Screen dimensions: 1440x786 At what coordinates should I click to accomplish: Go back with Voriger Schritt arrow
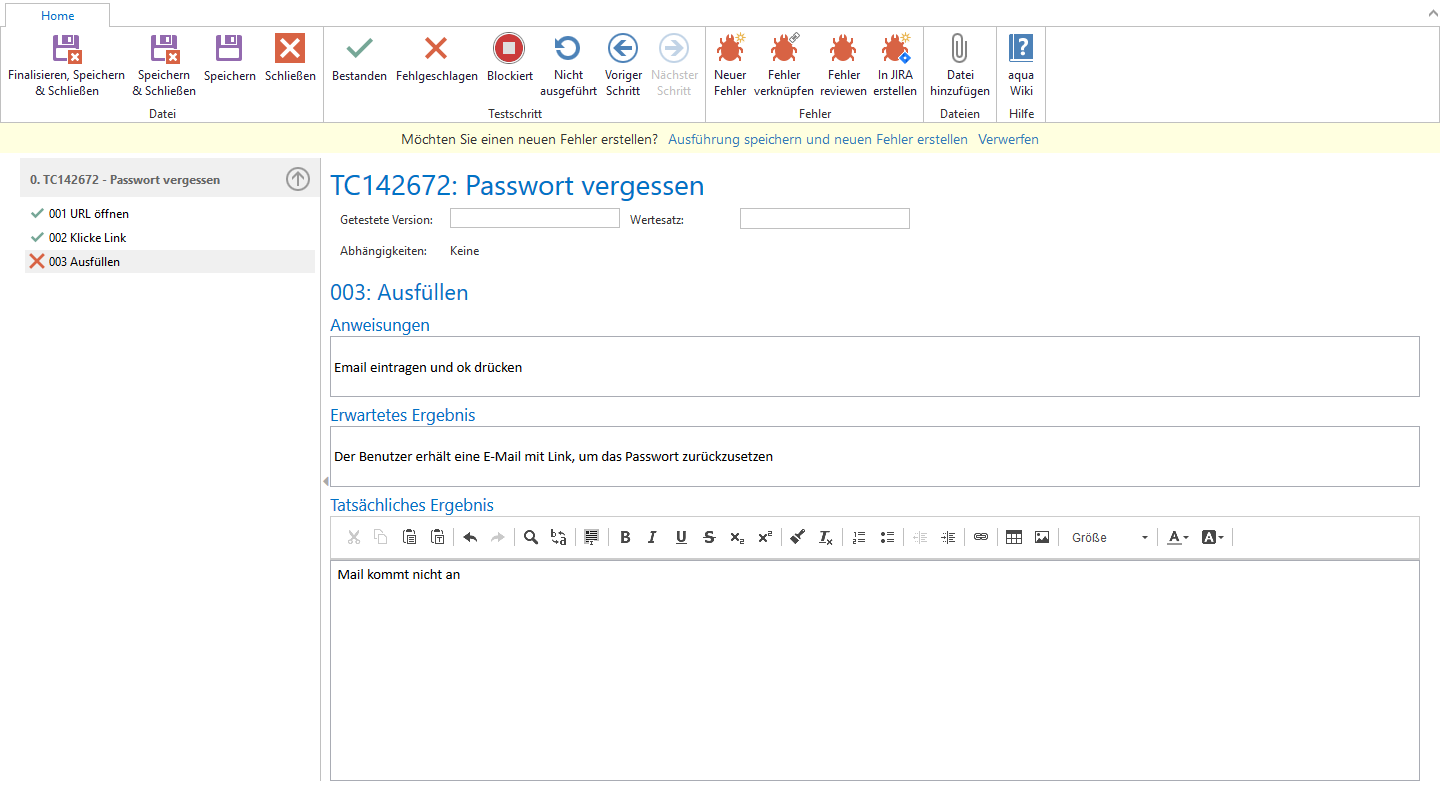tap(623, 65)
